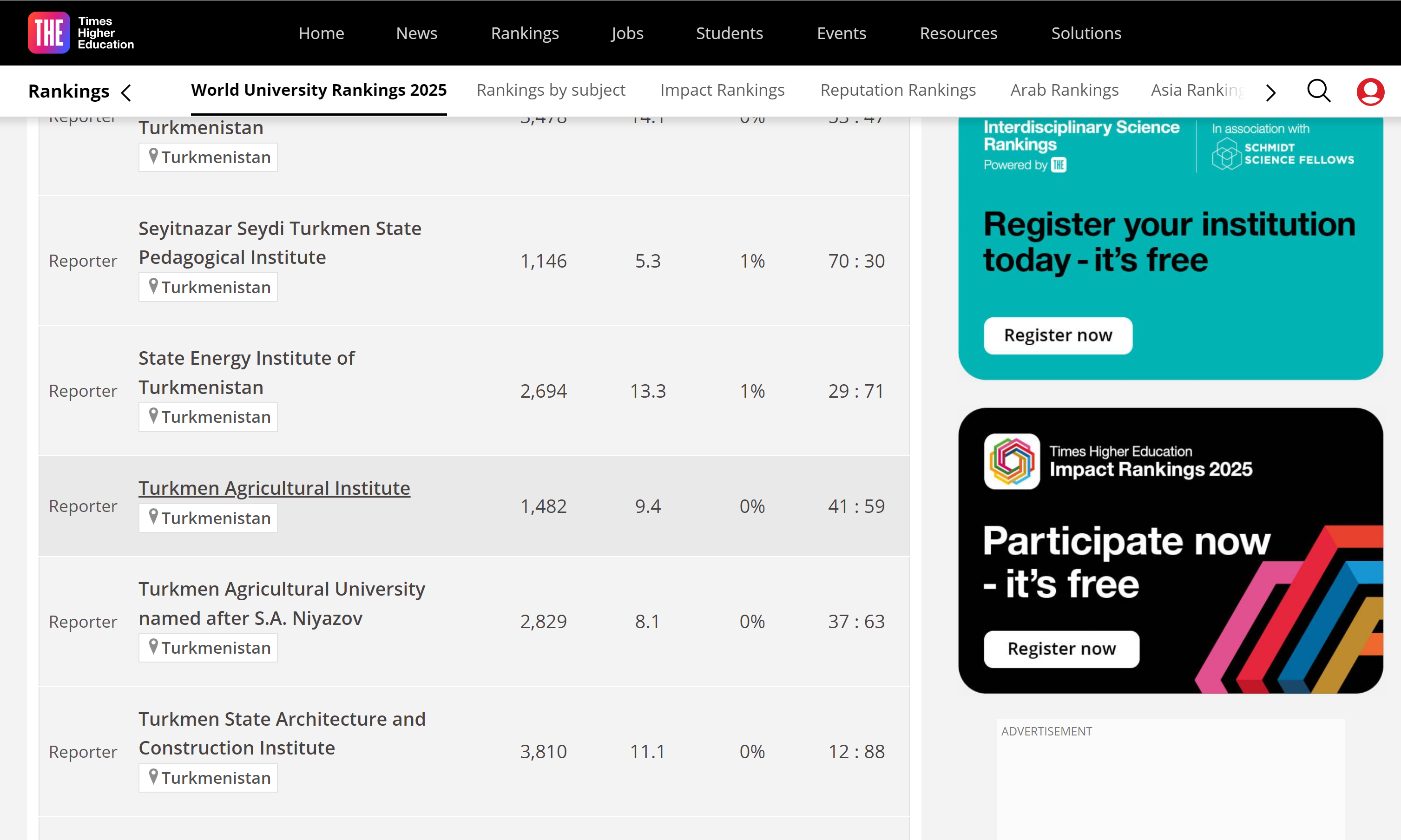Click the Rankings section heading
Screen dimensions: 1401x840
(x=68, y=91)
